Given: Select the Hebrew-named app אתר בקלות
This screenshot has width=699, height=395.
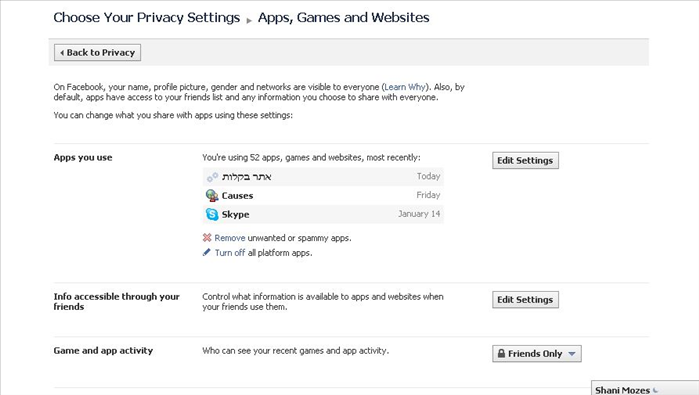Looking at the screenshot, I should pyautogui.click(x=247, y=177).
